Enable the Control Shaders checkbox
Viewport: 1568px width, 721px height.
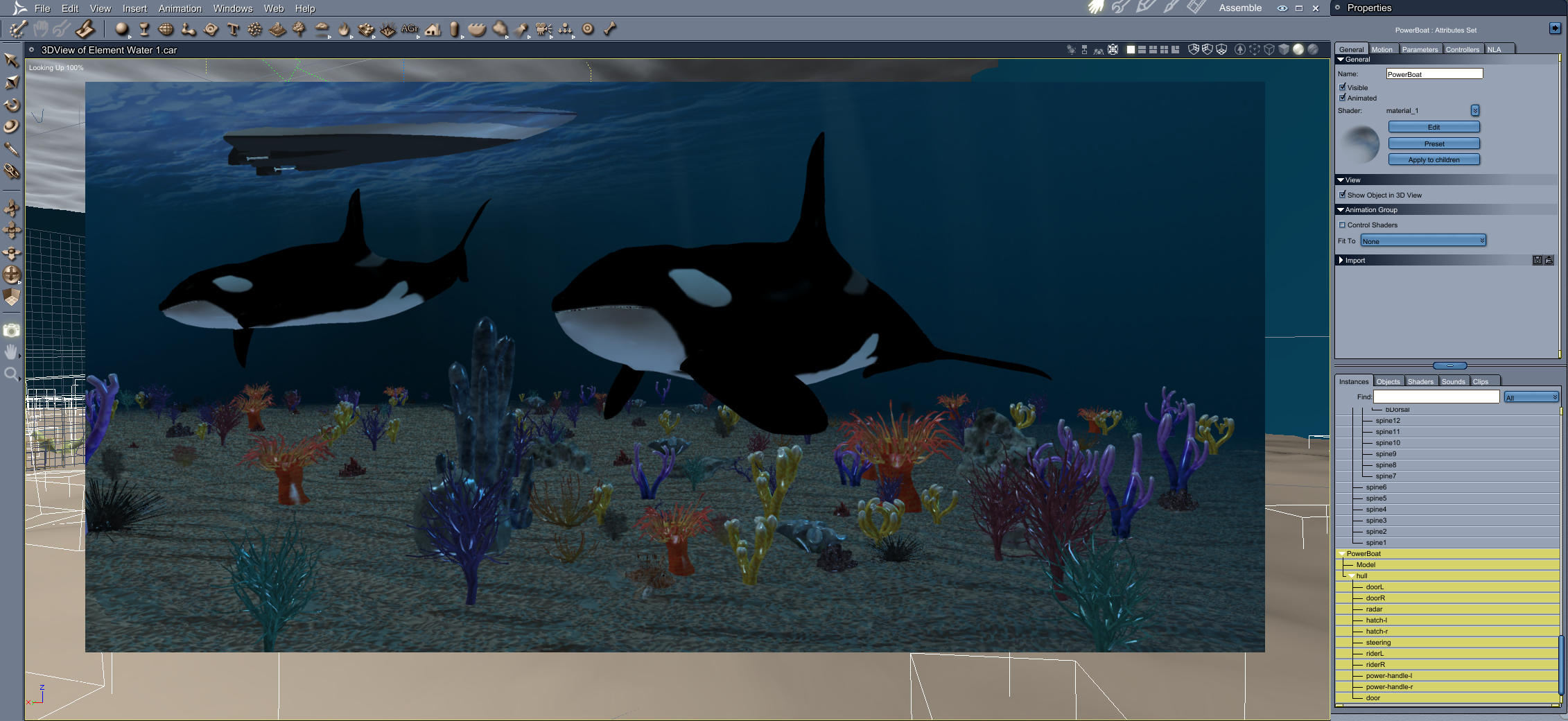coord(1343,225)
